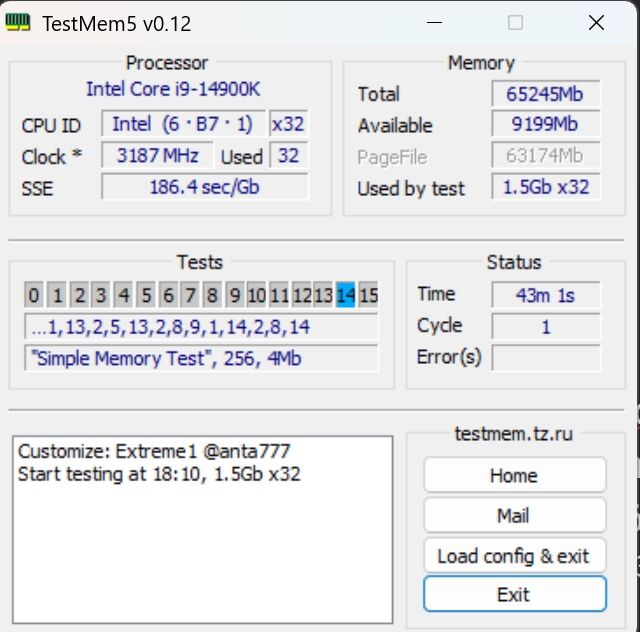The width and height of the screenshot is (640, 632).
Task: Click Load config & exit button
Action: click(515, 556)
